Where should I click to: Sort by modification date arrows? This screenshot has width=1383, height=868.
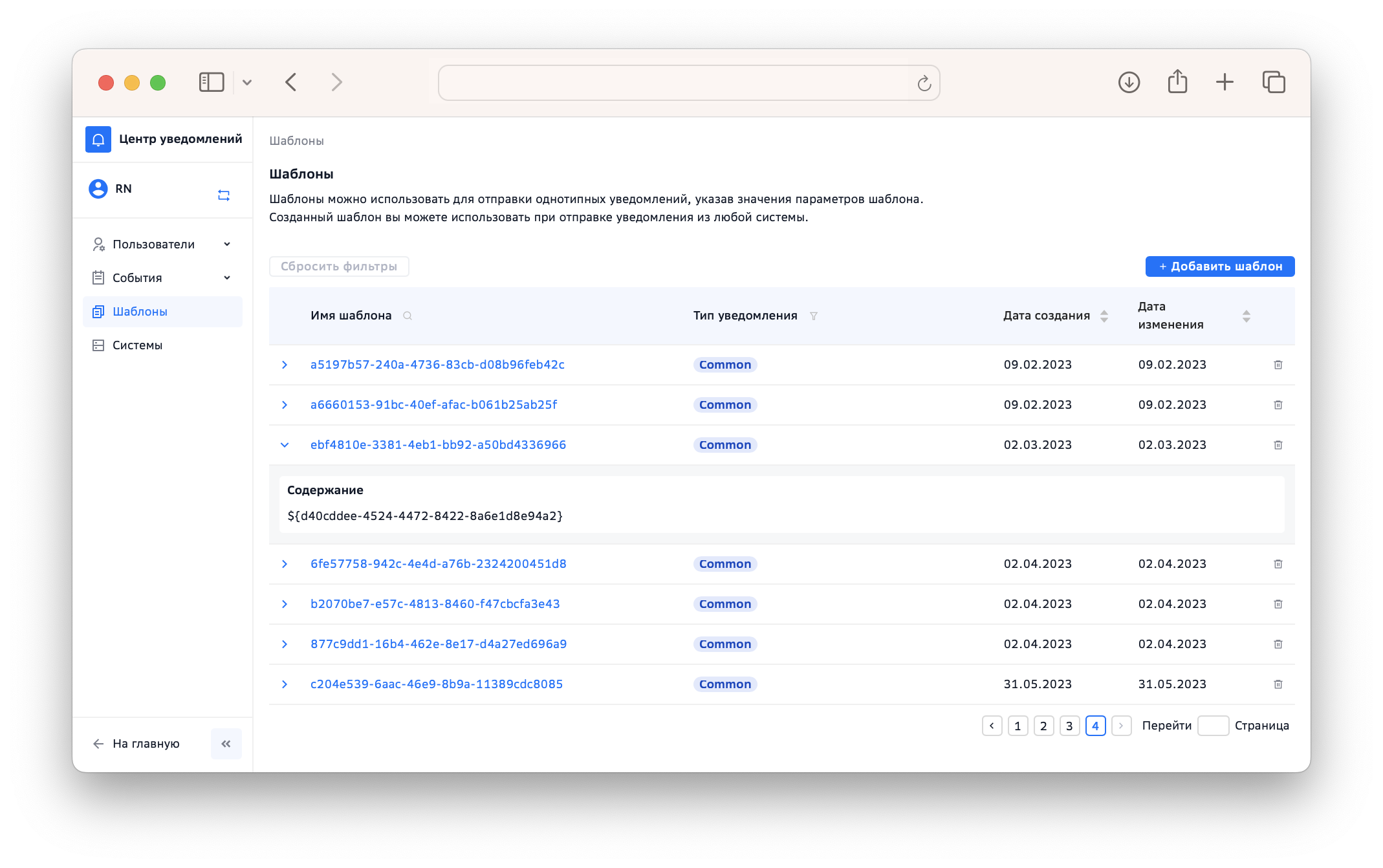(x=1247, y=316)
